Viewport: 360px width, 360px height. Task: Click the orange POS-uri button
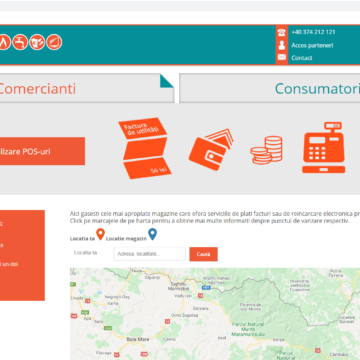(42, 151)
